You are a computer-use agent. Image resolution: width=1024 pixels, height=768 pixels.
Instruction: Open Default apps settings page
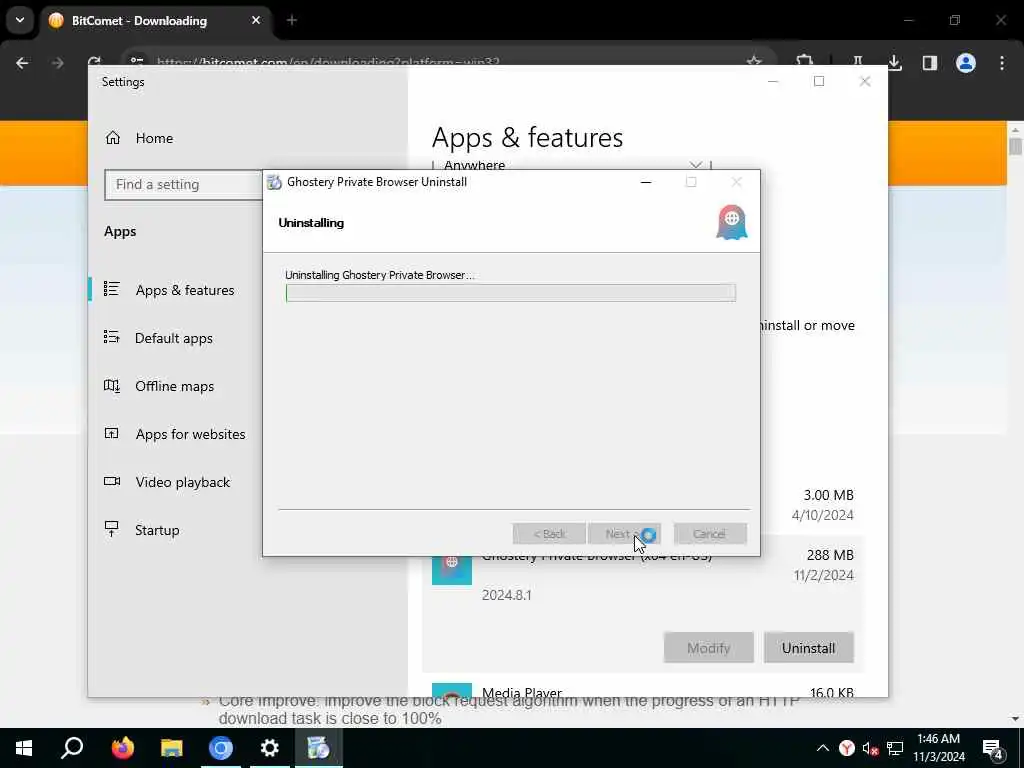tap(174, 338)
